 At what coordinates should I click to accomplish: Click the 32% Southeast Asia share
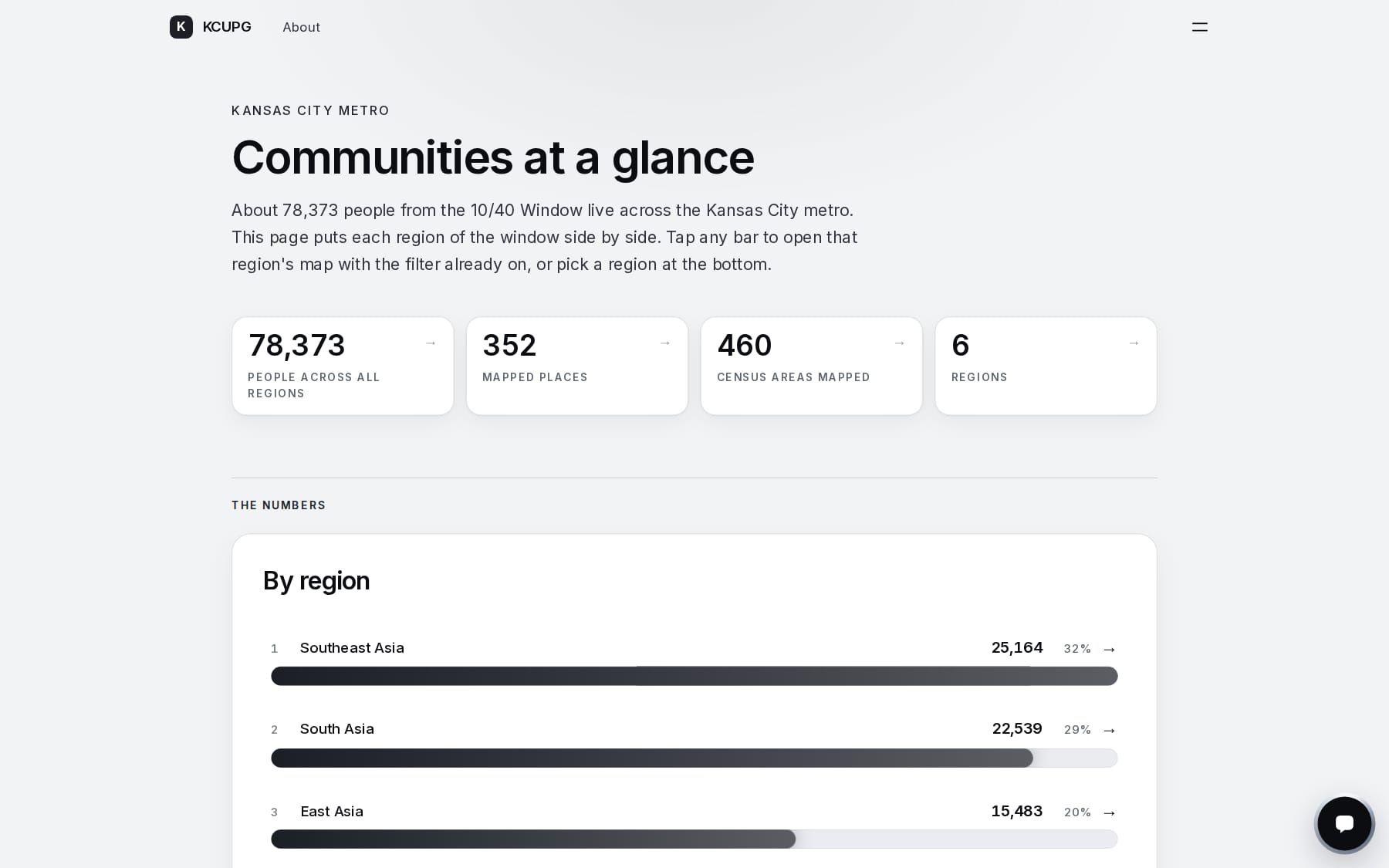click(x=1077, y=649)
